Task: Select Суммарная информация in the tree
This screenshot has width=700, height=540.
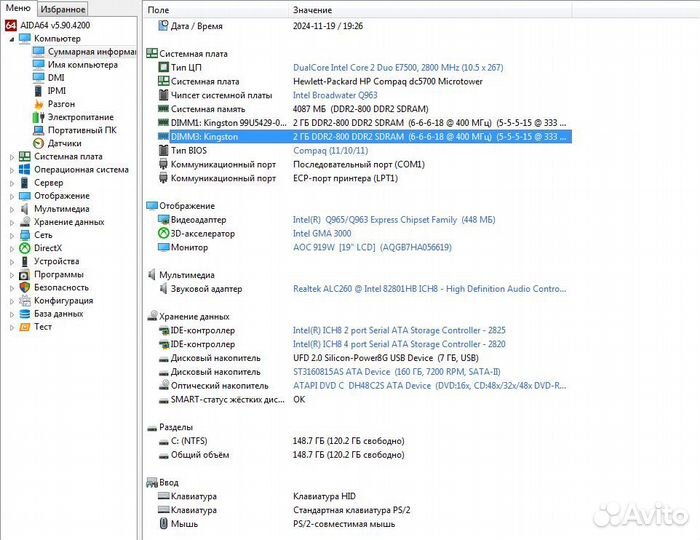Action: pyautogui.click(x=92, y=52)
